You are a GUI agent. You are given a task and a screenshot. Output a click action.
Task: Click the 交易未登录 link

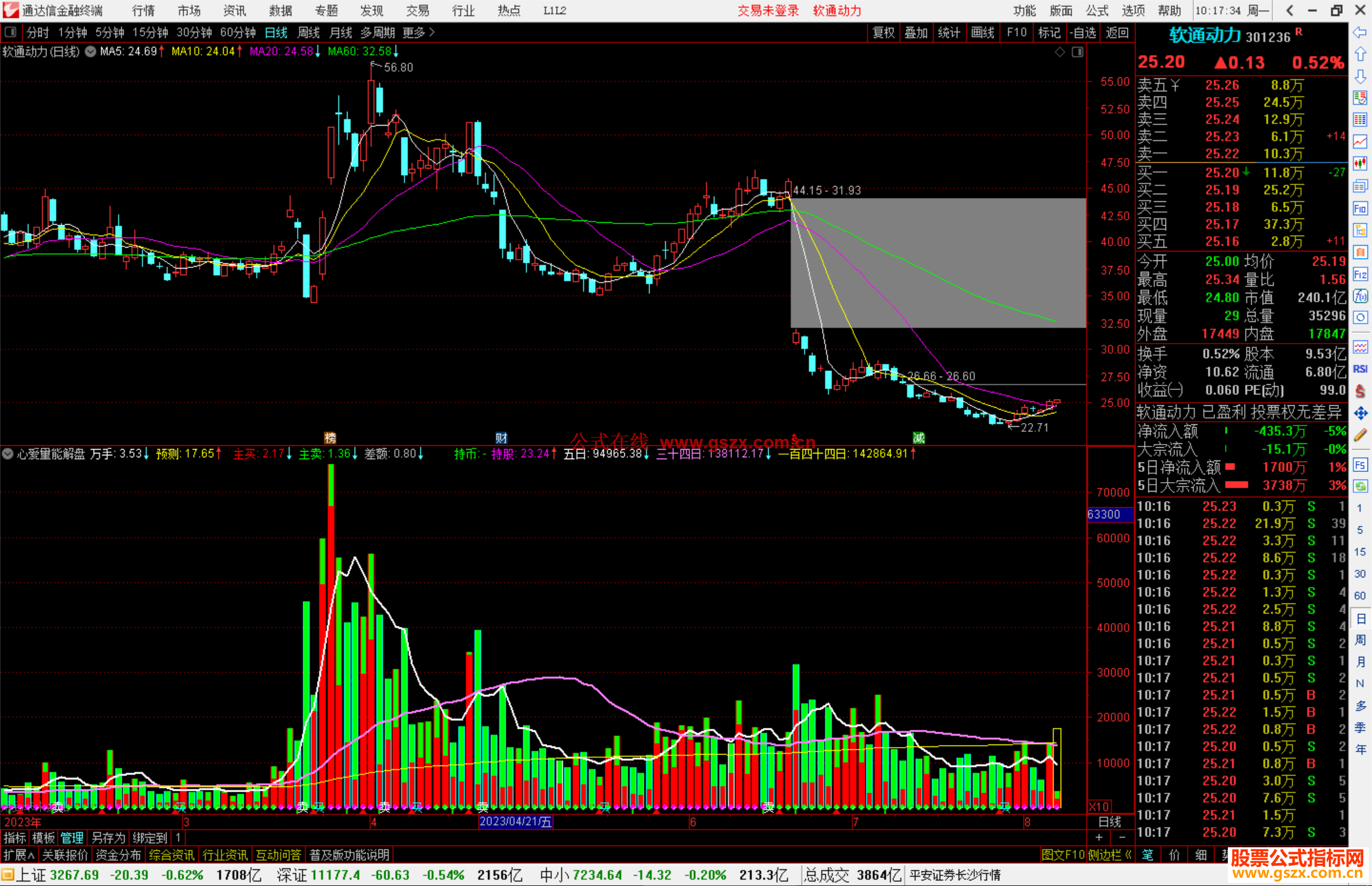click(768, 11)
